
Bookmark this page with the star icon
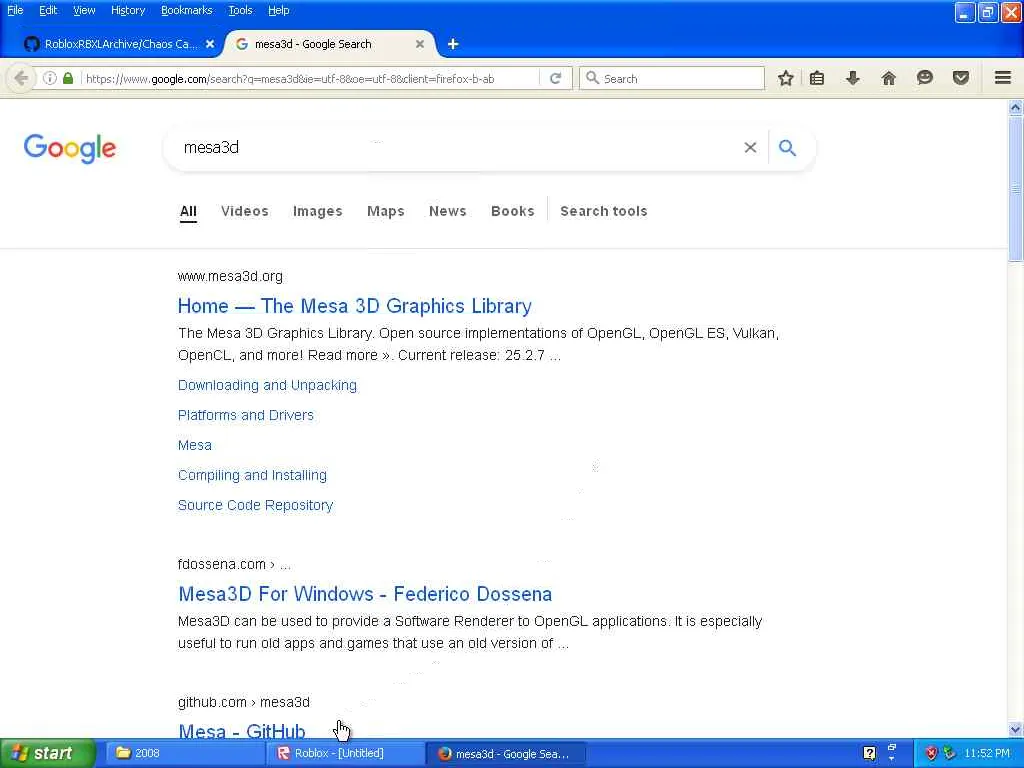pyautogui.click(x=786, y=78)
